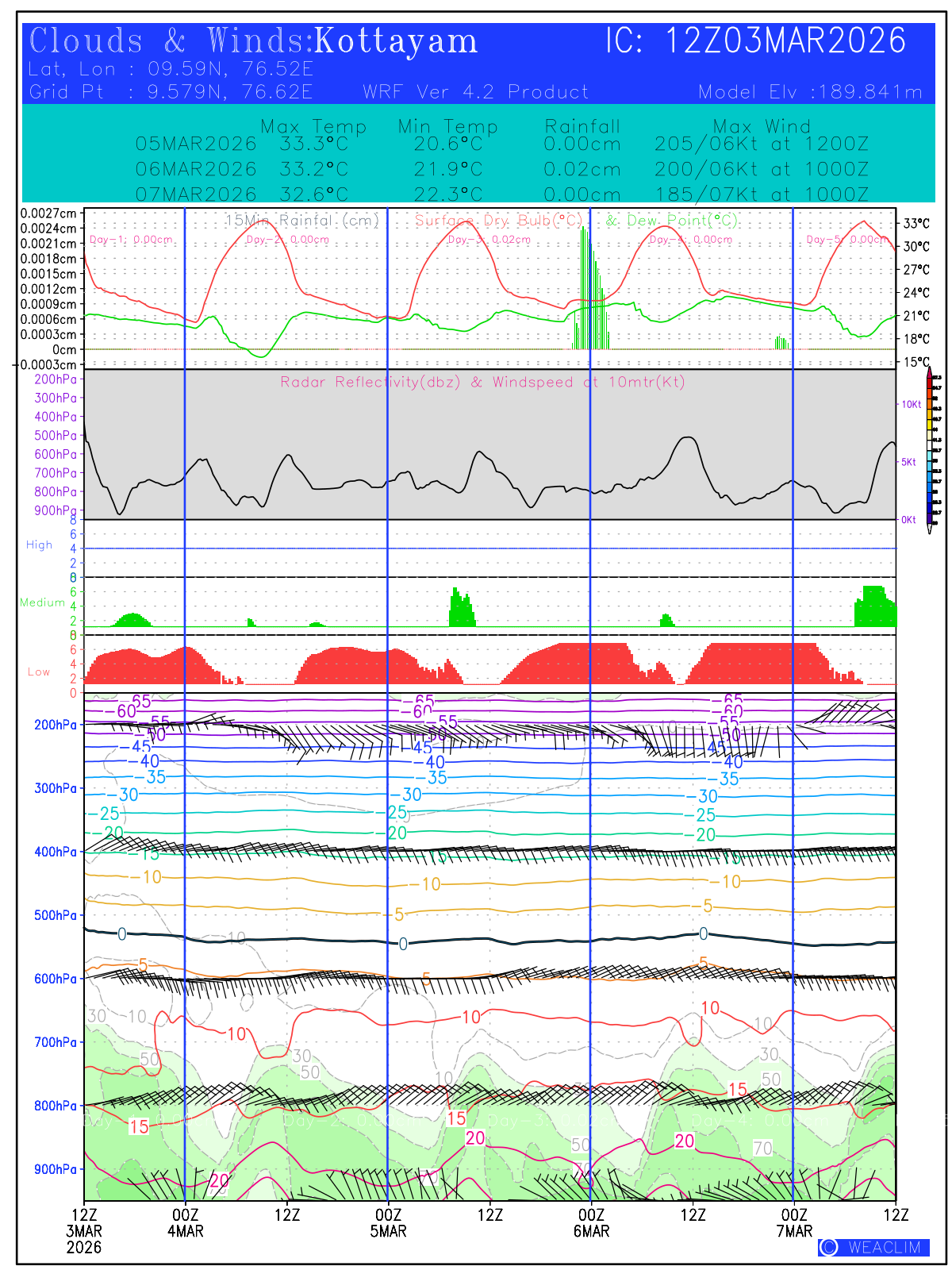The width and height of the screenshot is (952, 1270).
Task: Select the 00Z 4MAR time axis marker
Action: click(x=185, y=1222)
